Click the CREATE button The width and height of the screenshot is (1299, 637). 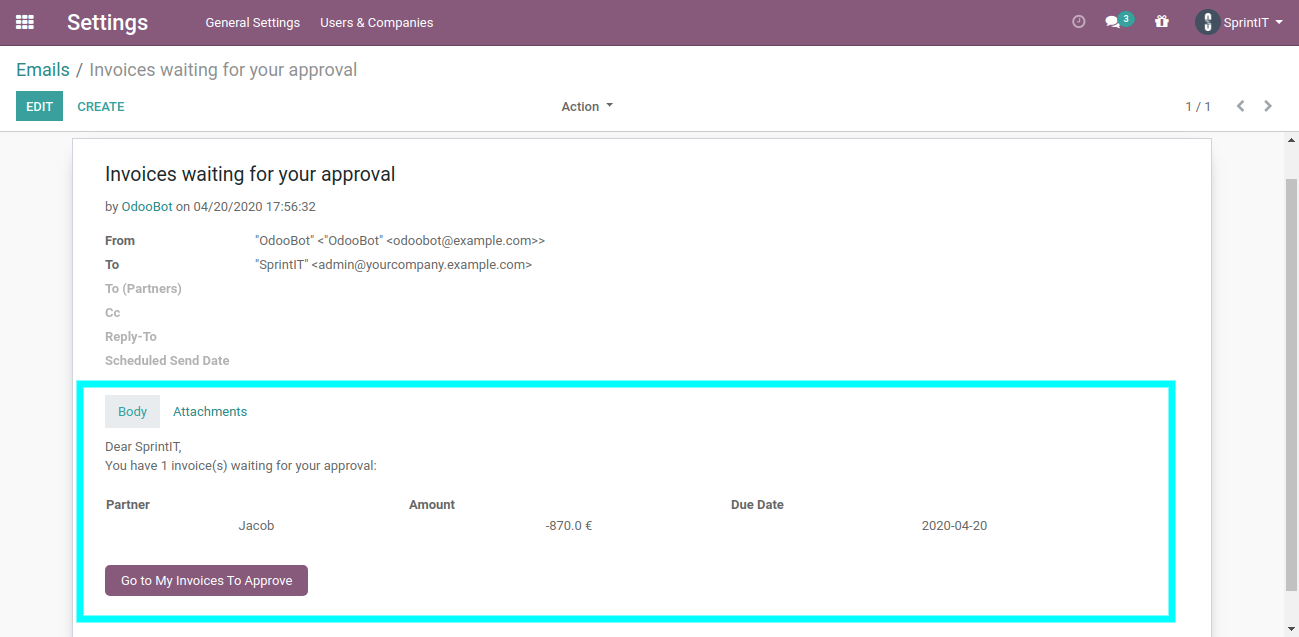pos(100,106)
